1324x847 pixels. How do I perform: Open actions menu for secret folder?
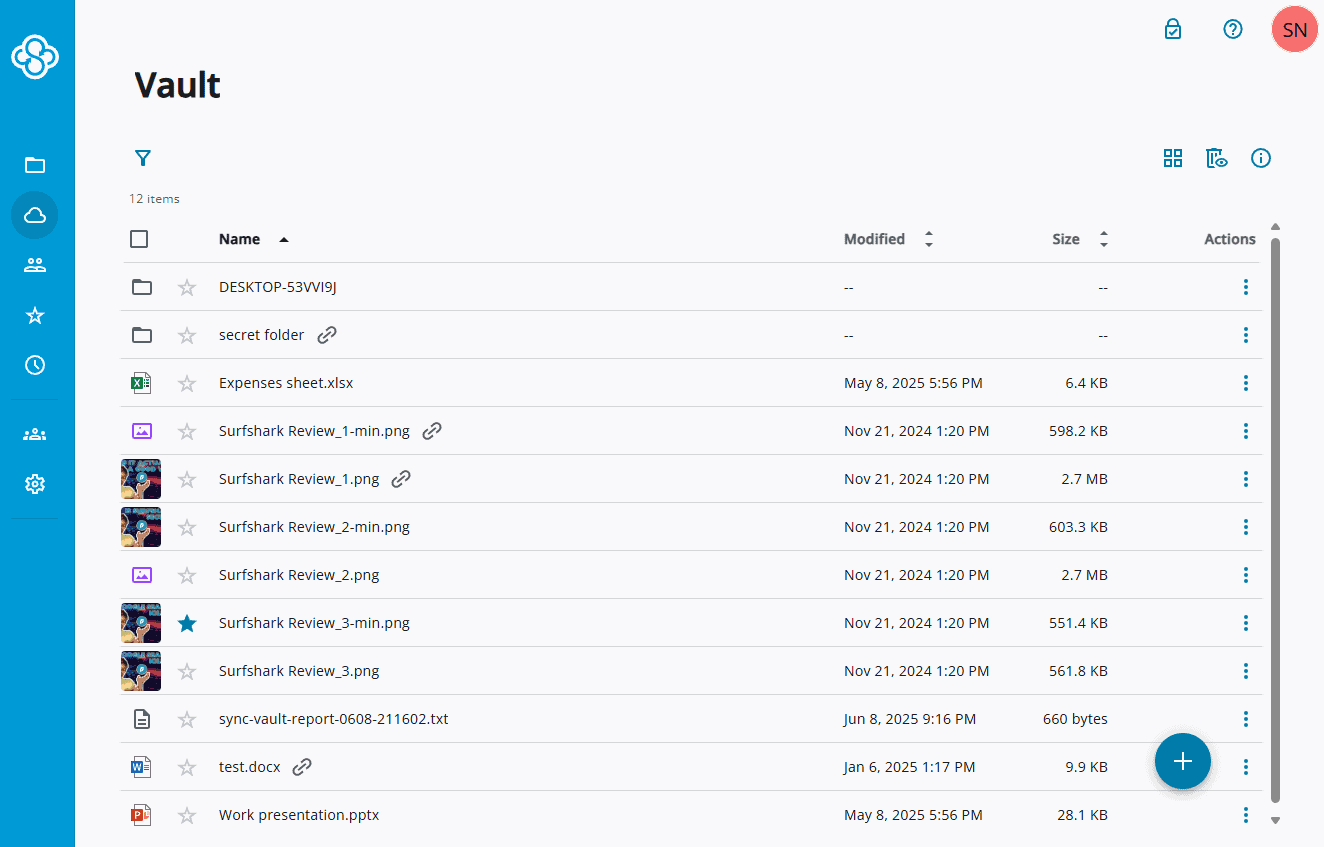pyautogui.click(x=1246, y=335)
